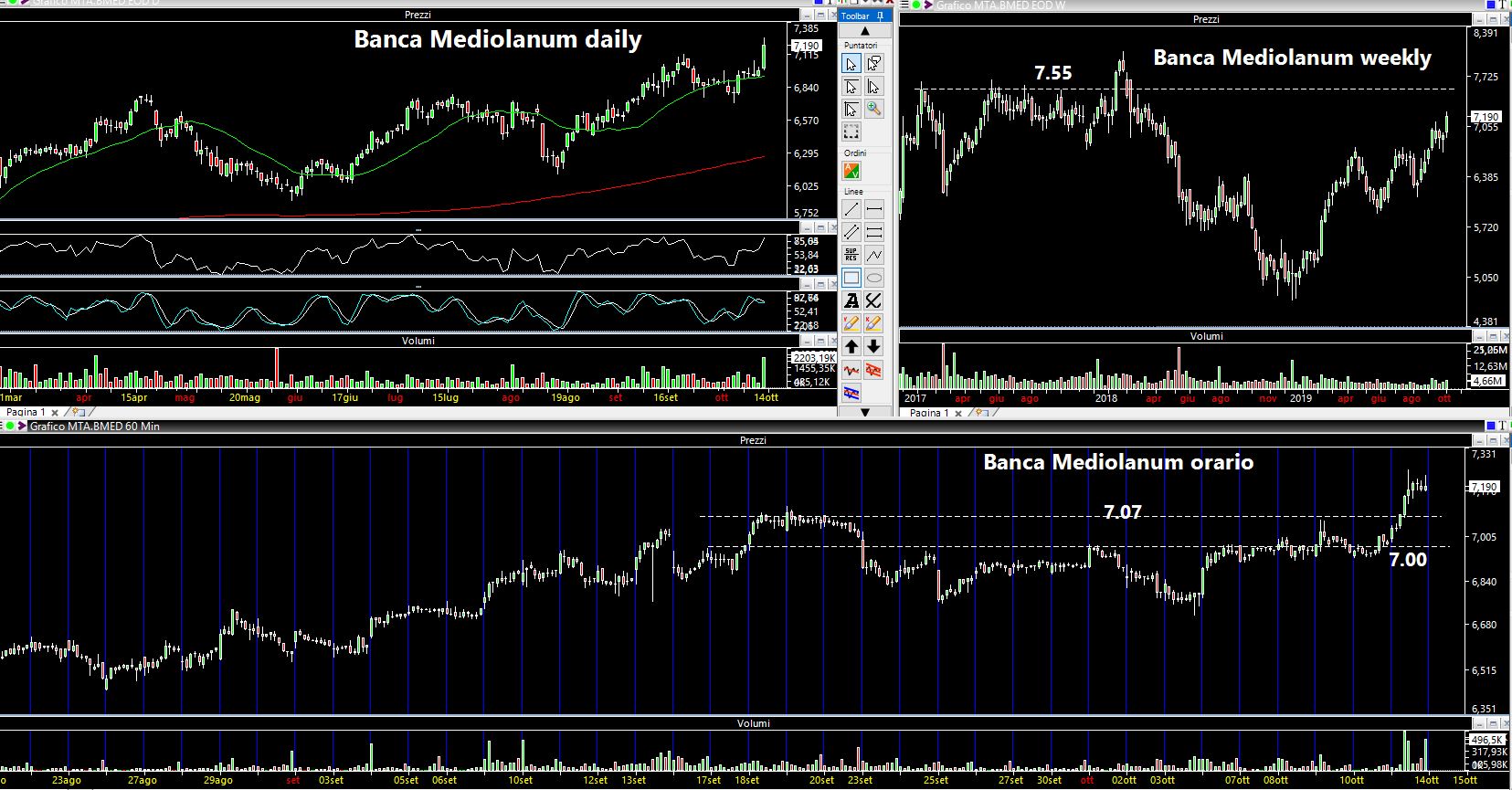Click the 7.55 resistance level label
This screenshot has width=1512, height=790.
(x=1052, y=73)
